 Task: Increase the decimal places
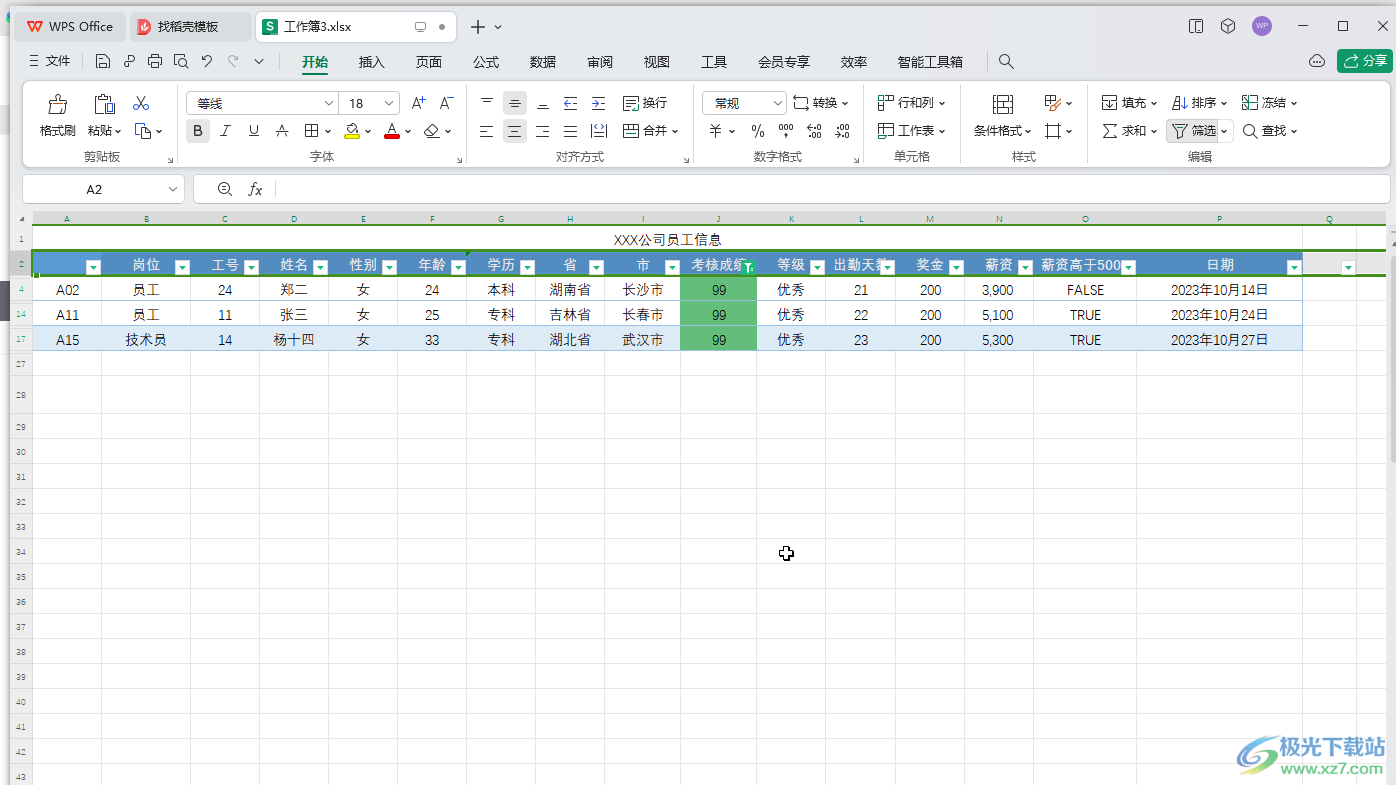click(814, 131)
